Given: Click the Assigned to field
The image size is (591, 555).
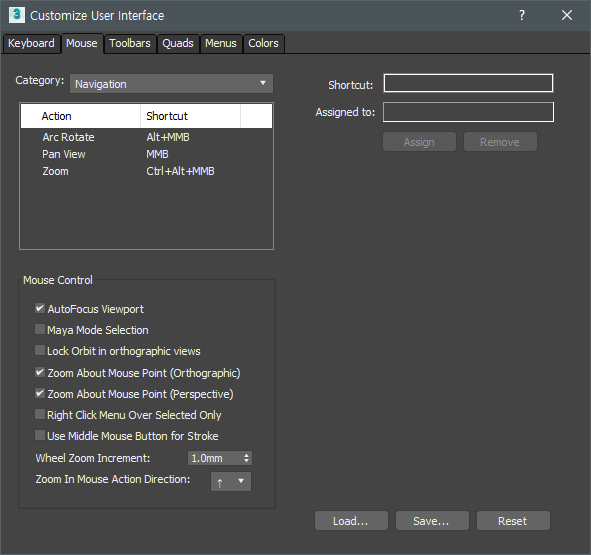Looking at the screenshot, I should pos(469,112).
